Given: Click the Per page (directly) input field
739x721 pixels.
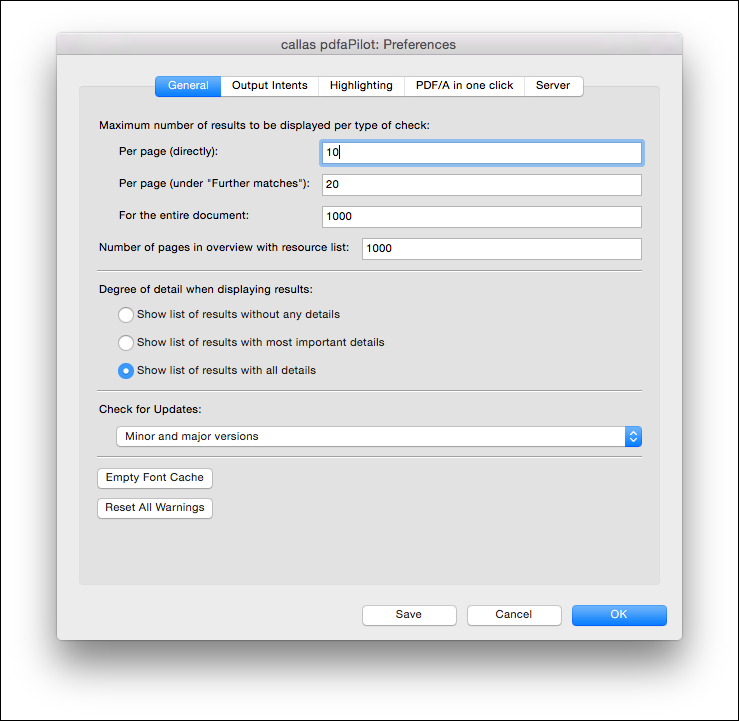Looking at the screenshot, I should click(x=482, y=153).
